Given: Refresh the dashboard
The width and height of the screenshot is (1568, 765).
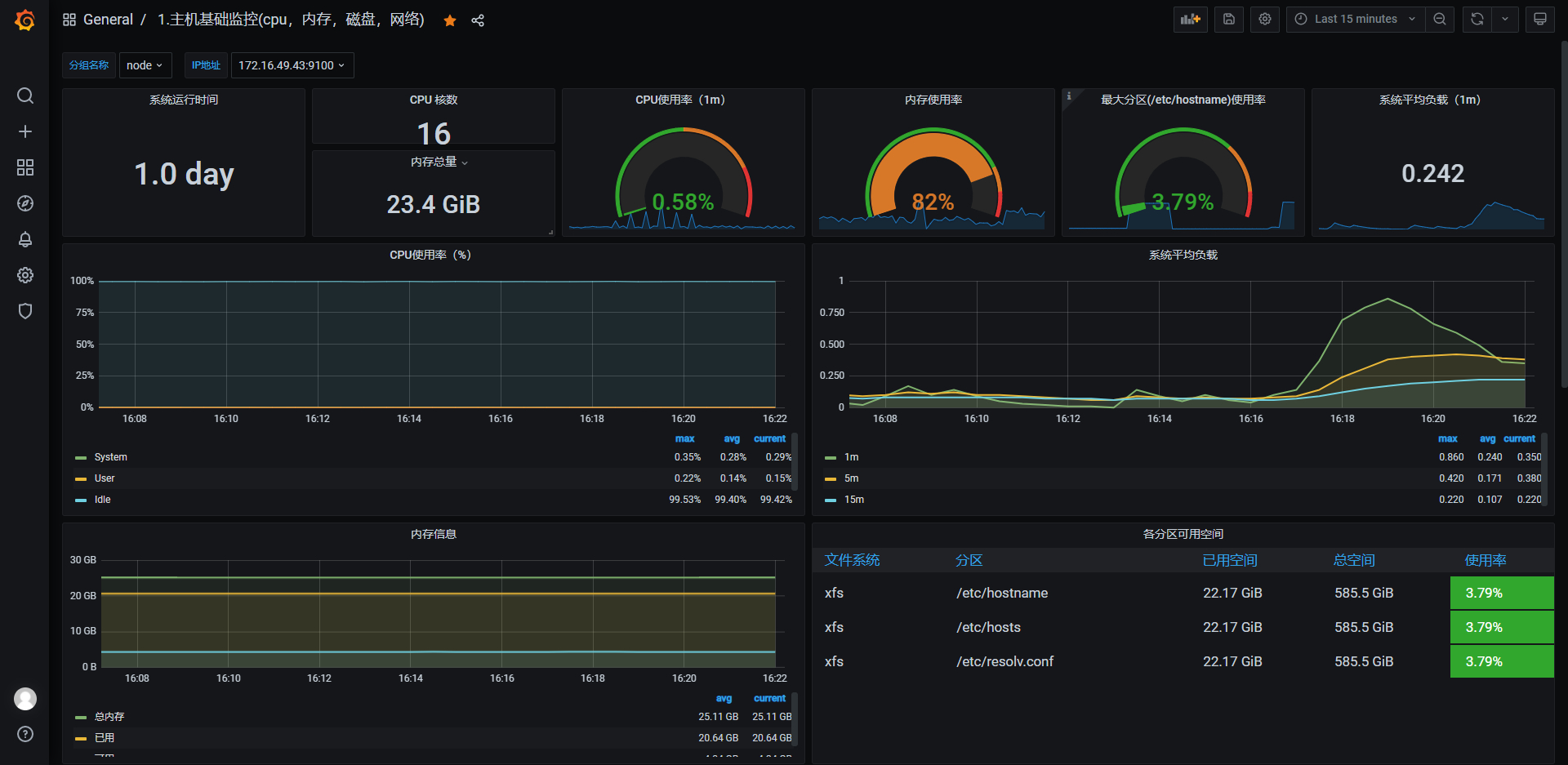Looking at the screenshot, I should pyautogui.click(x=1477, y=19).
